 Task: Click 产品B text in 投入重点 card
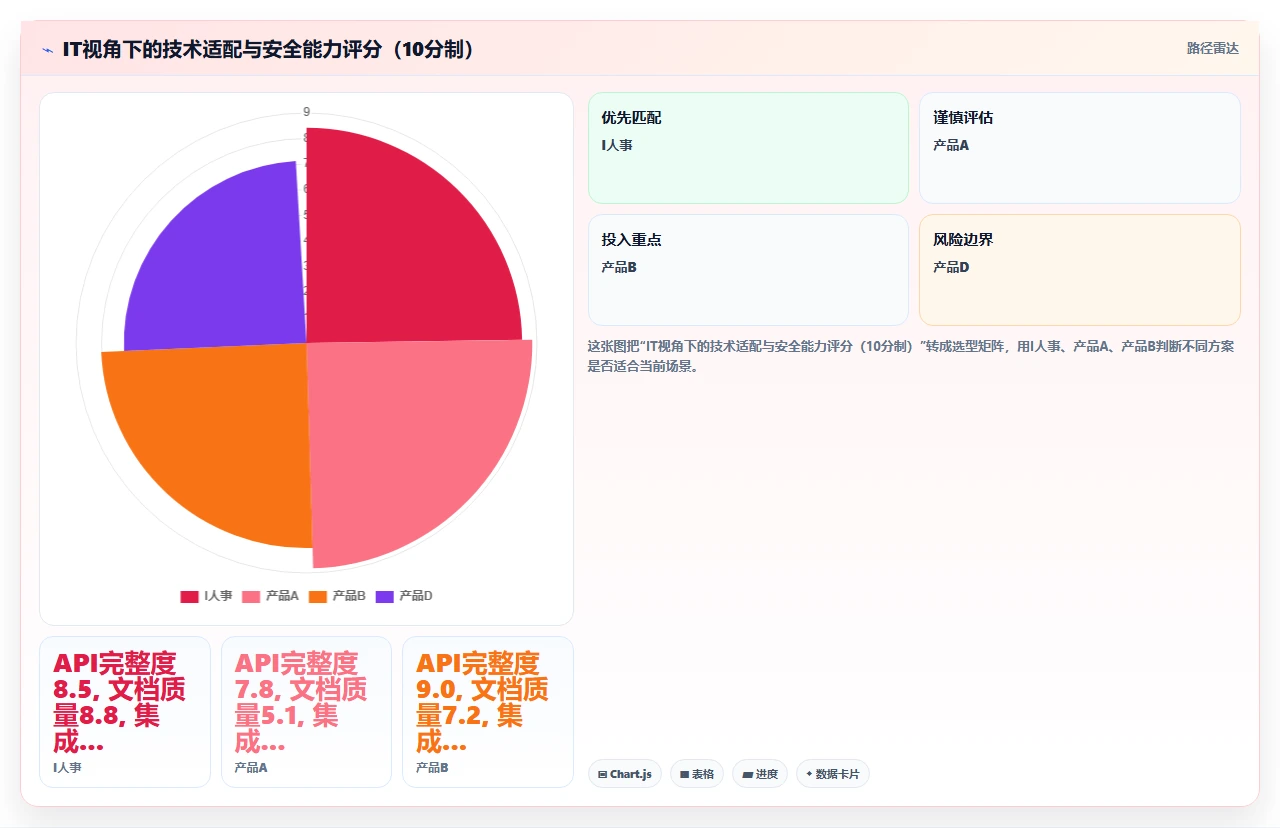[619, 267]
